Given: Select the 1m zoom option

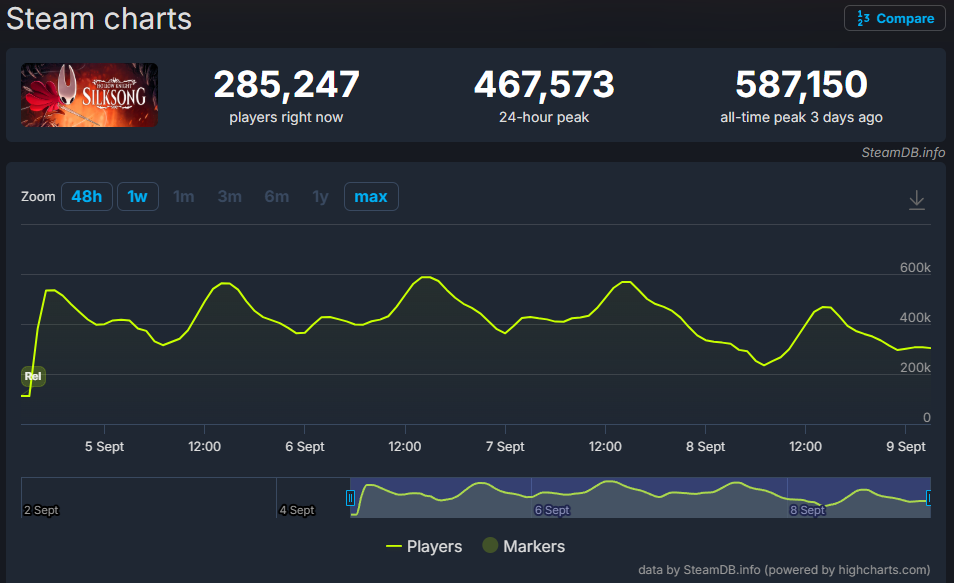Looking at the screenshot, I should (x=184, y=197).
